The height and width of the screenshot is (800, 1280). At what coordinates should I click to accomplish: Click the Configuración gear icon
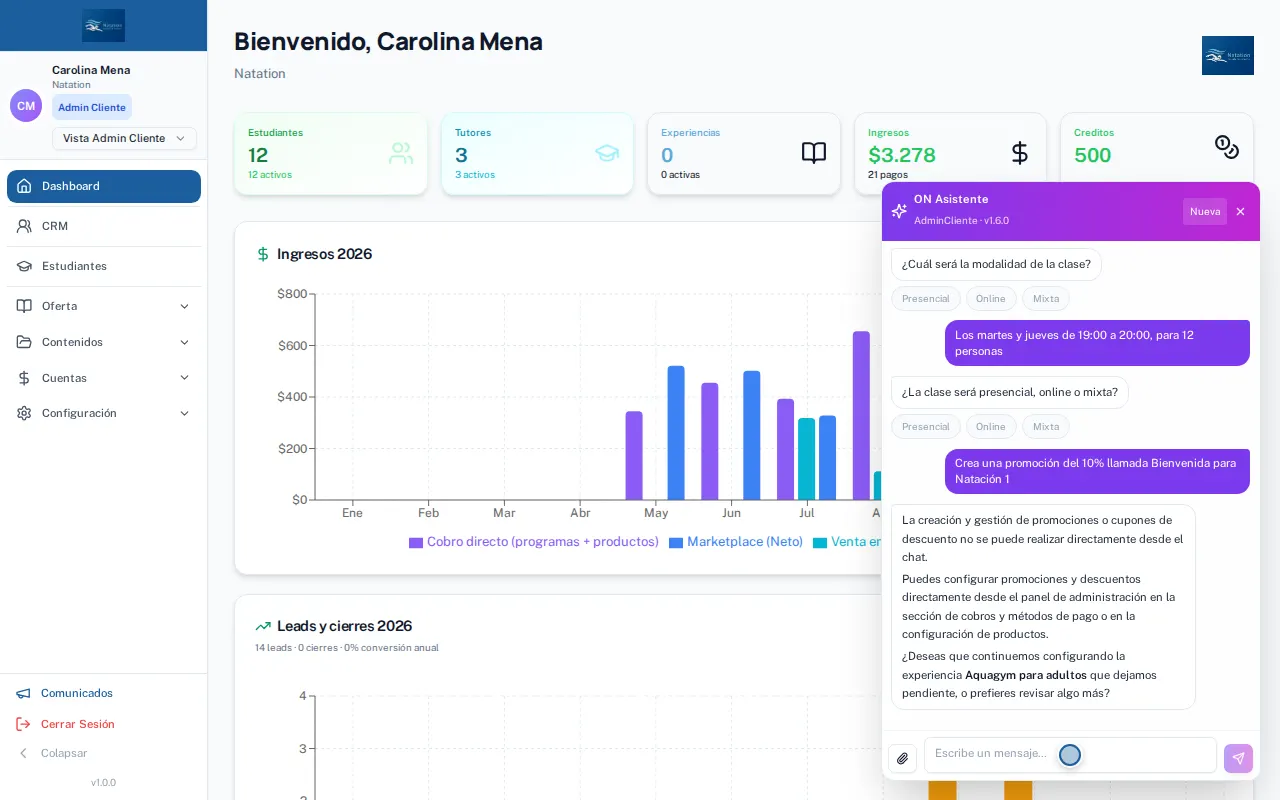click(24, 413)
